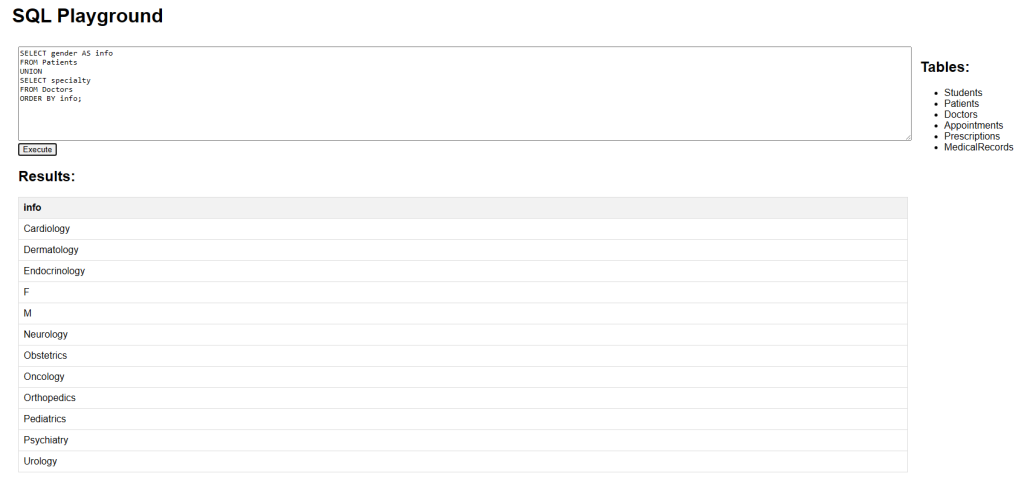Click the info column header

click(463, 208)
